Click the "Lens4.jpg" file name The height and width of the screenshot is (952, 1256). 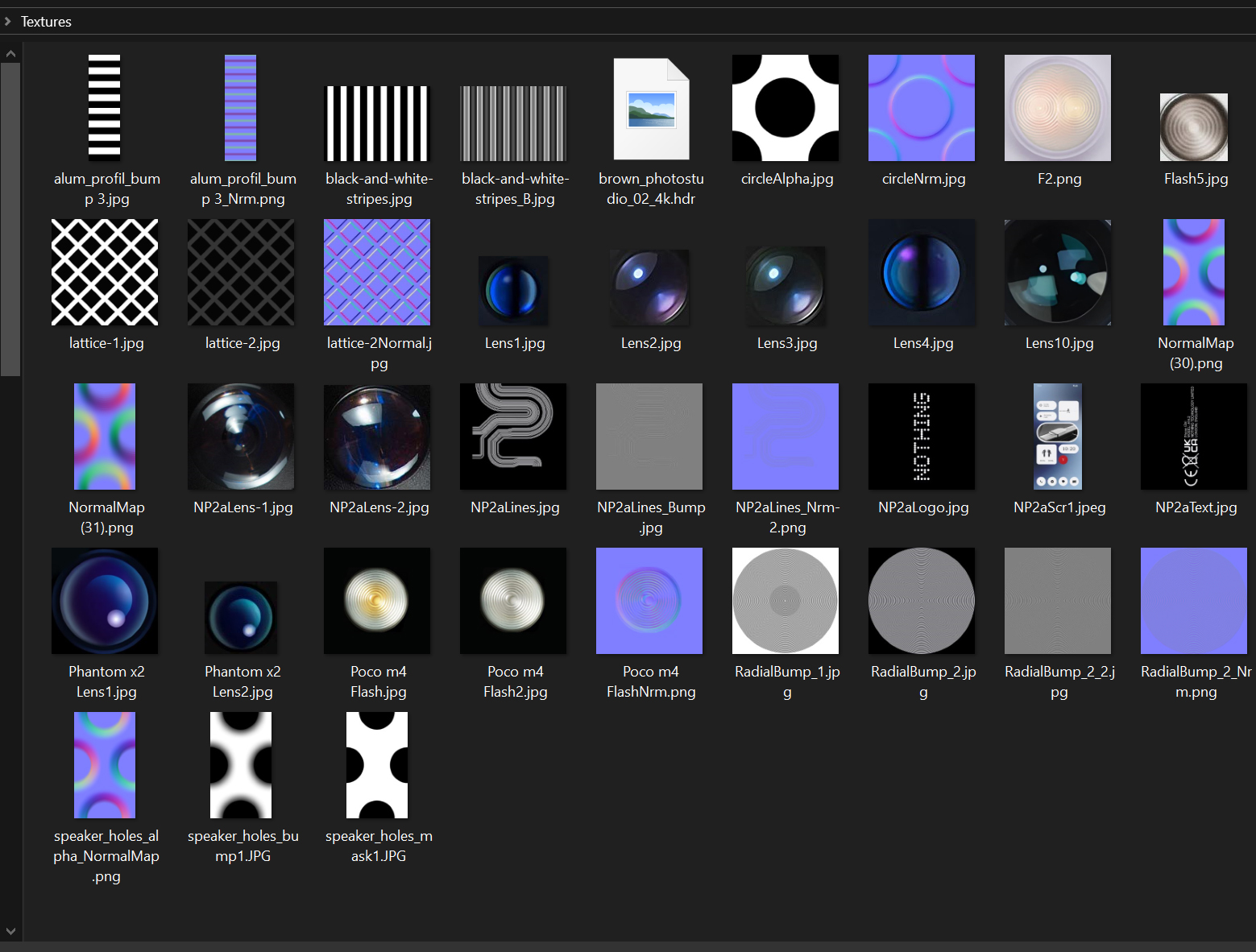pos(923,343)
